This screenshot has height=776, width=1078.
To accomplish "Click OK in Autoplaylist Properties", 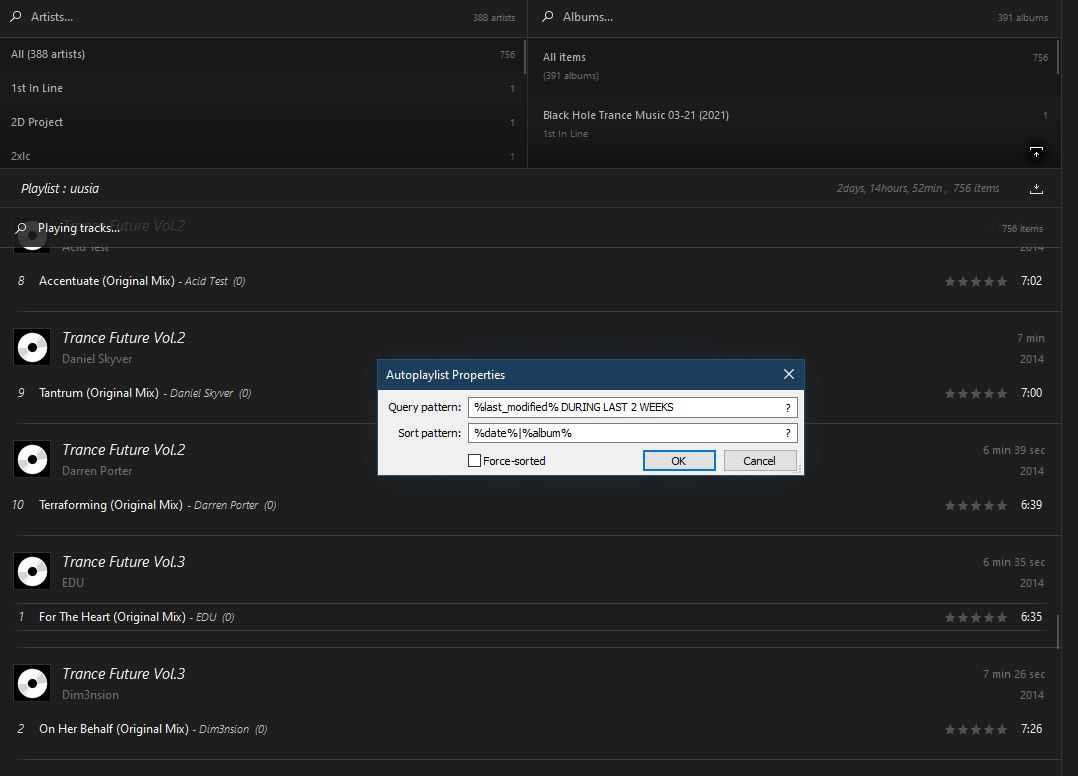I will click(x=679, y=461).
